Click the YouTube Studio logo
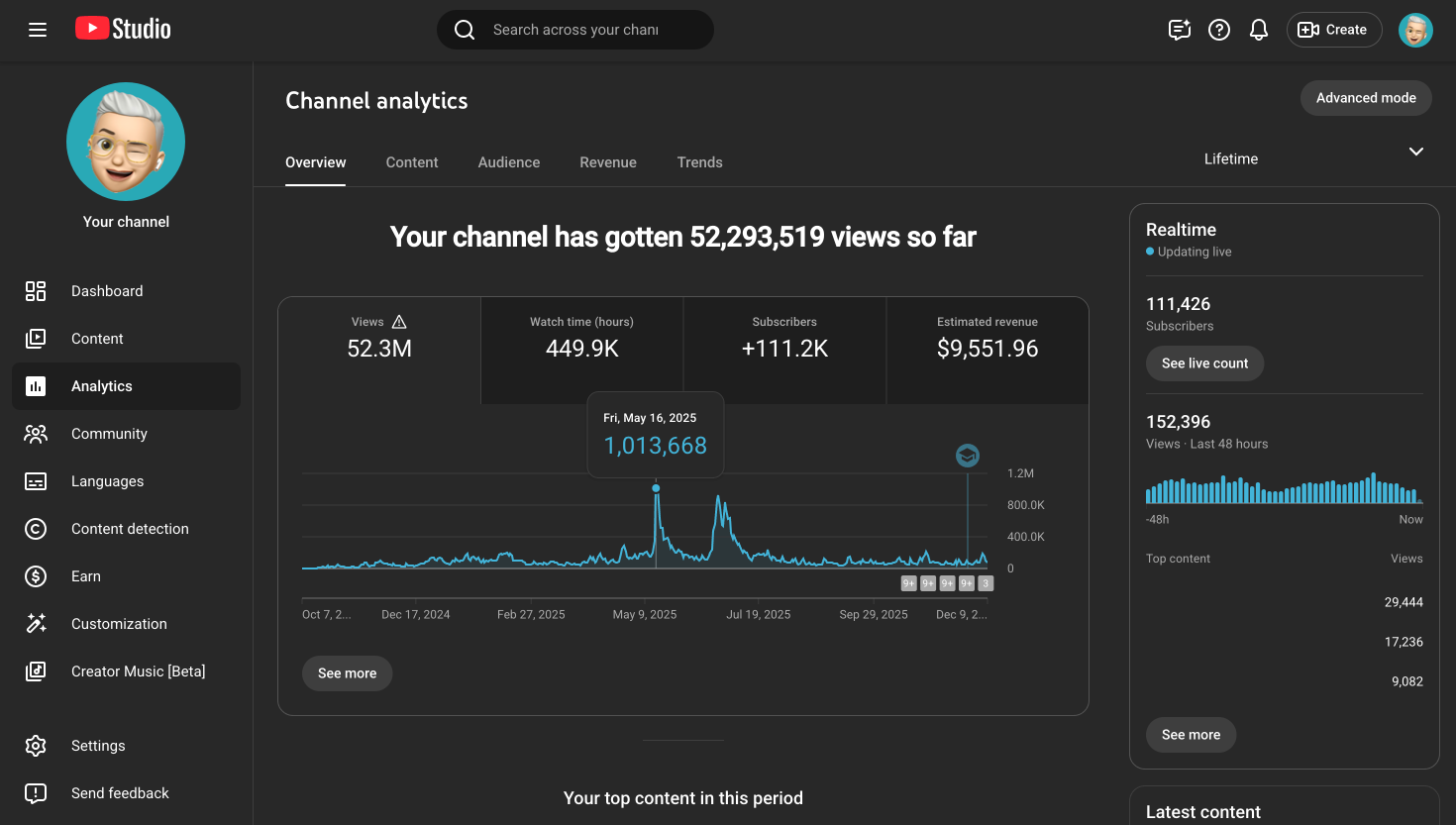This screenshot has width=1456, height=825. [x=124, y=29]
